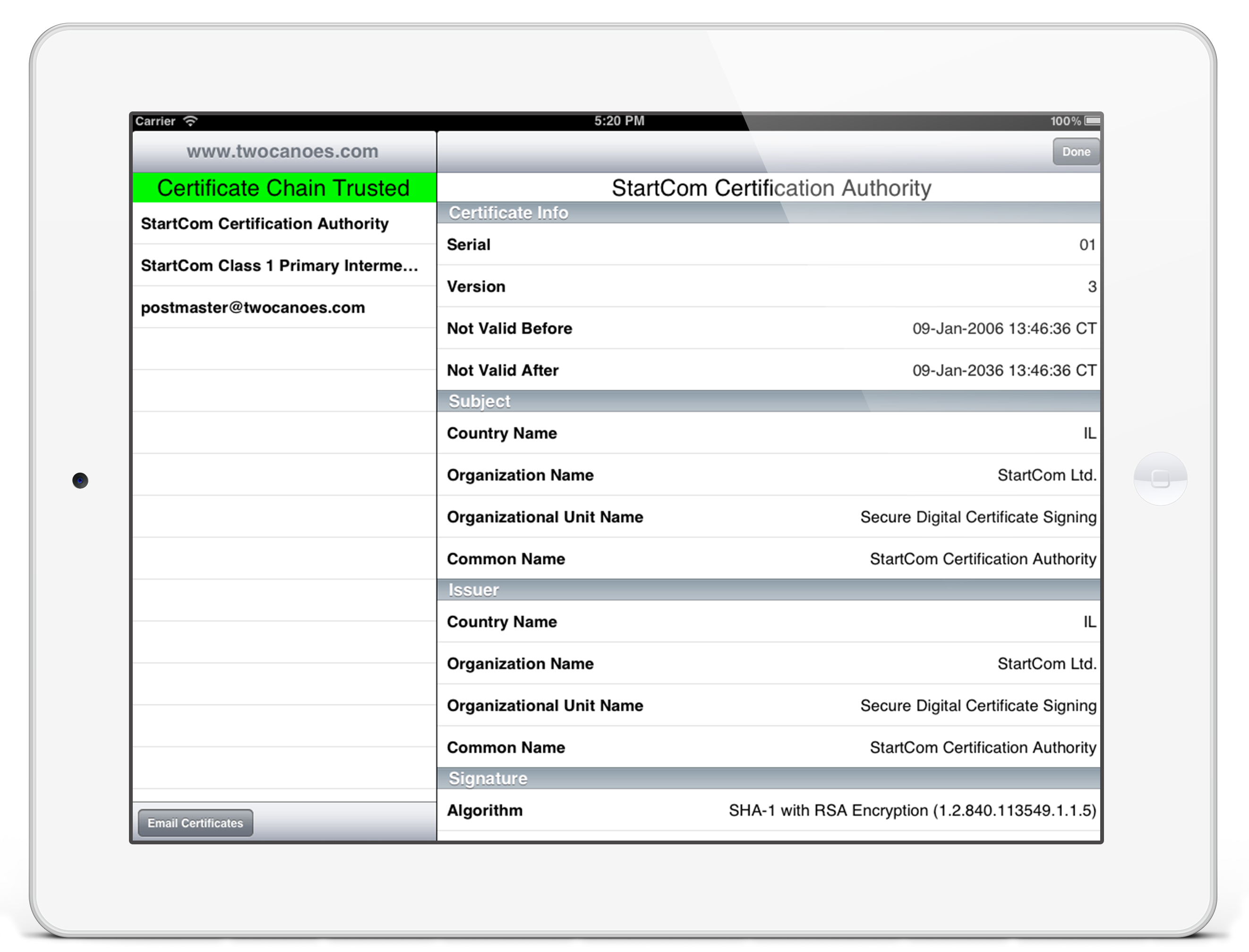1249x952 pixels.
Task: Tap Subject Common Name row
Action: coord(768,559)
